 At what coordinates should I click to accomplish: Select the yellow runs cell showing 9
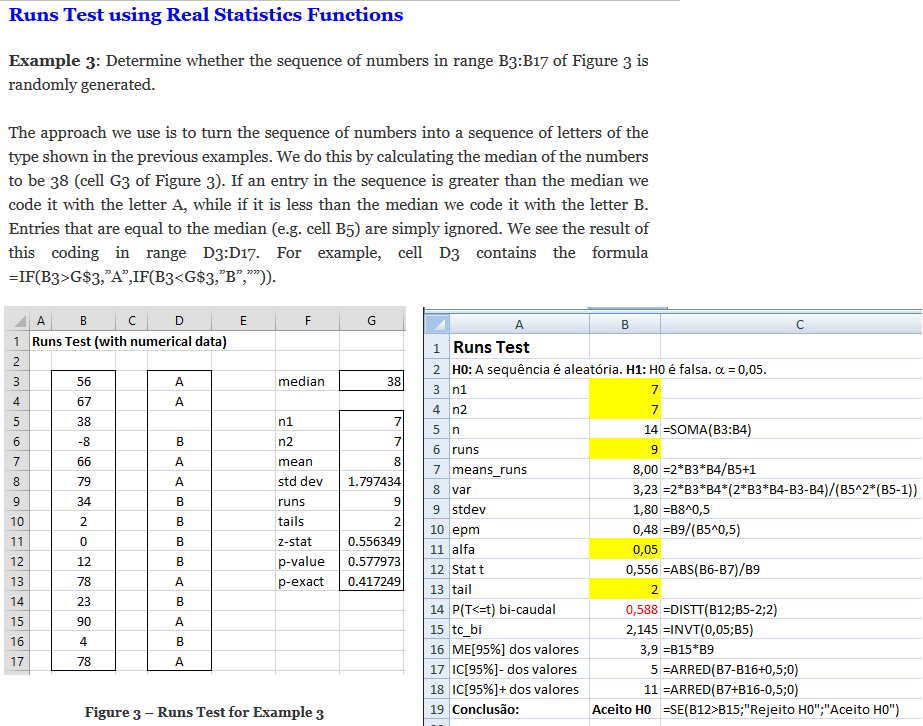point(625,450)
